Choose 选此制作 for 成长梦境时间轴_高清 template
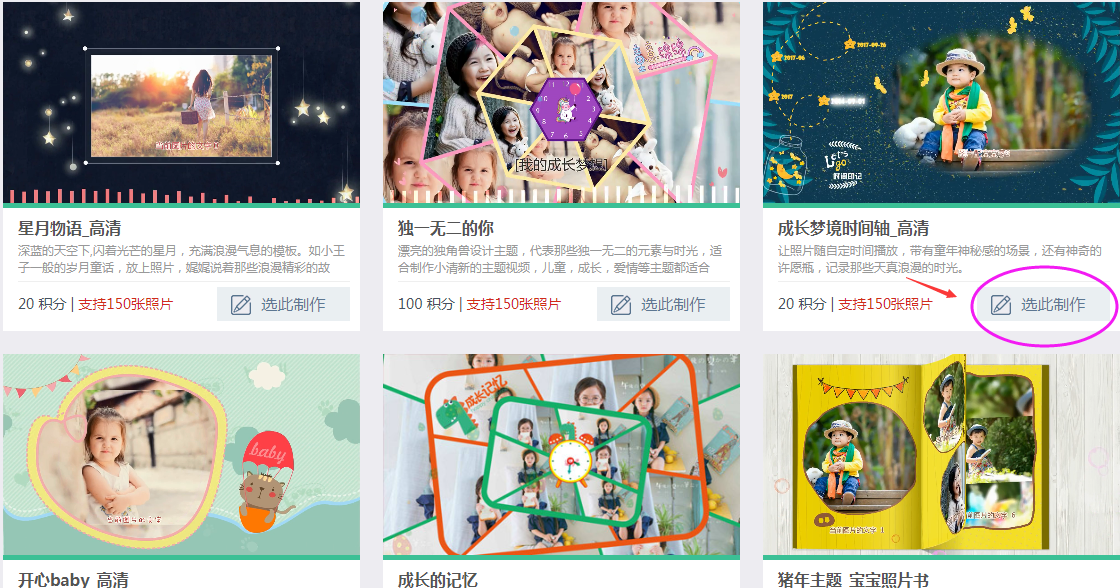This screenshot has width=1120, height=588. click(1044, 304)
